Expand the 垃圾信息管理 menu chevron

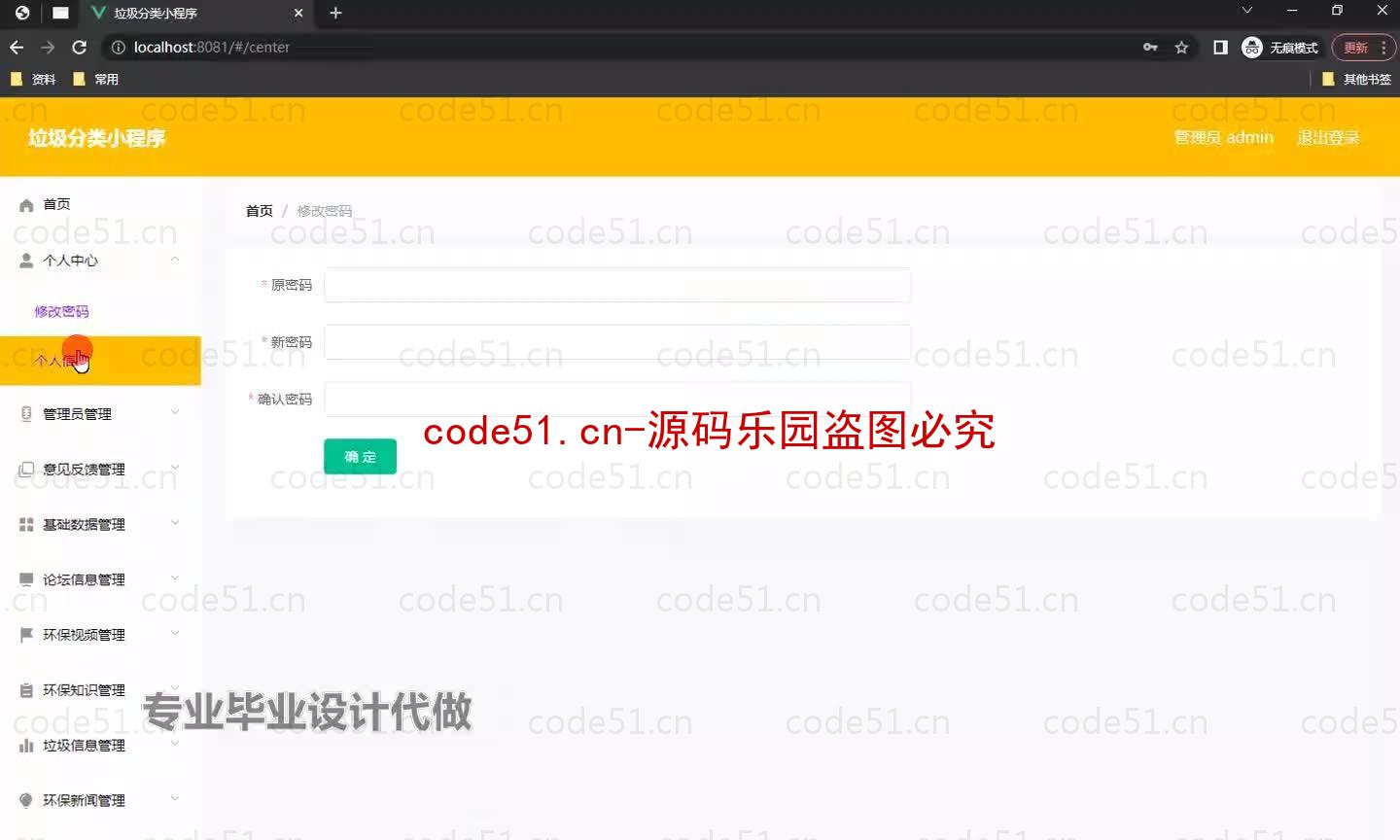pyautogui.click(x=175, y=744)
